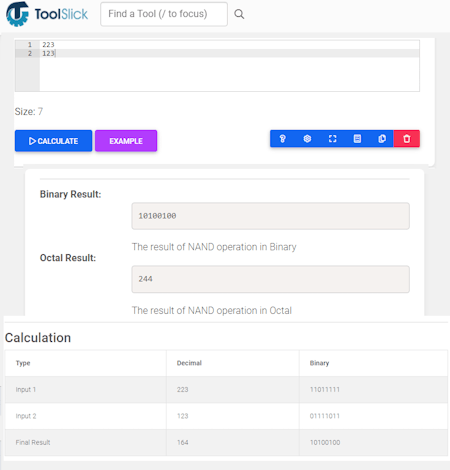Click the Octal Result field 244
450x470 pixels.
(x=270, y=279)
